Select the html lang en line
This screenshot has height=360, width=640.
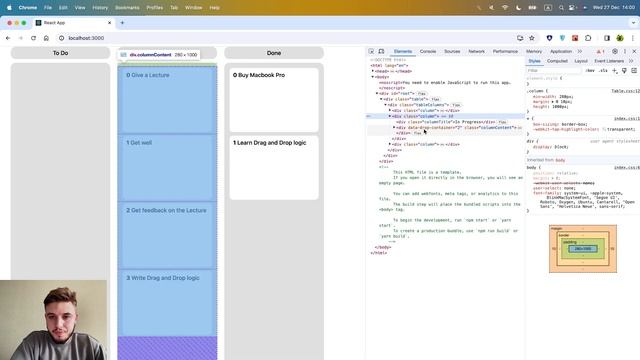[389, 65]
